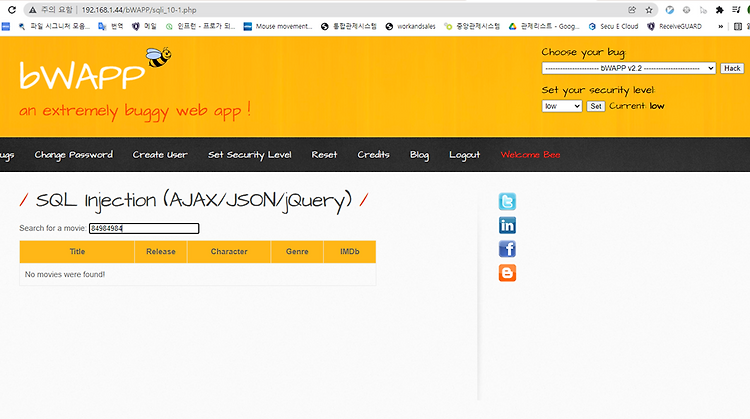The width and height of the screenshot is (750, 419).
Task: Open Create User menu item
Action: (160, 154)
